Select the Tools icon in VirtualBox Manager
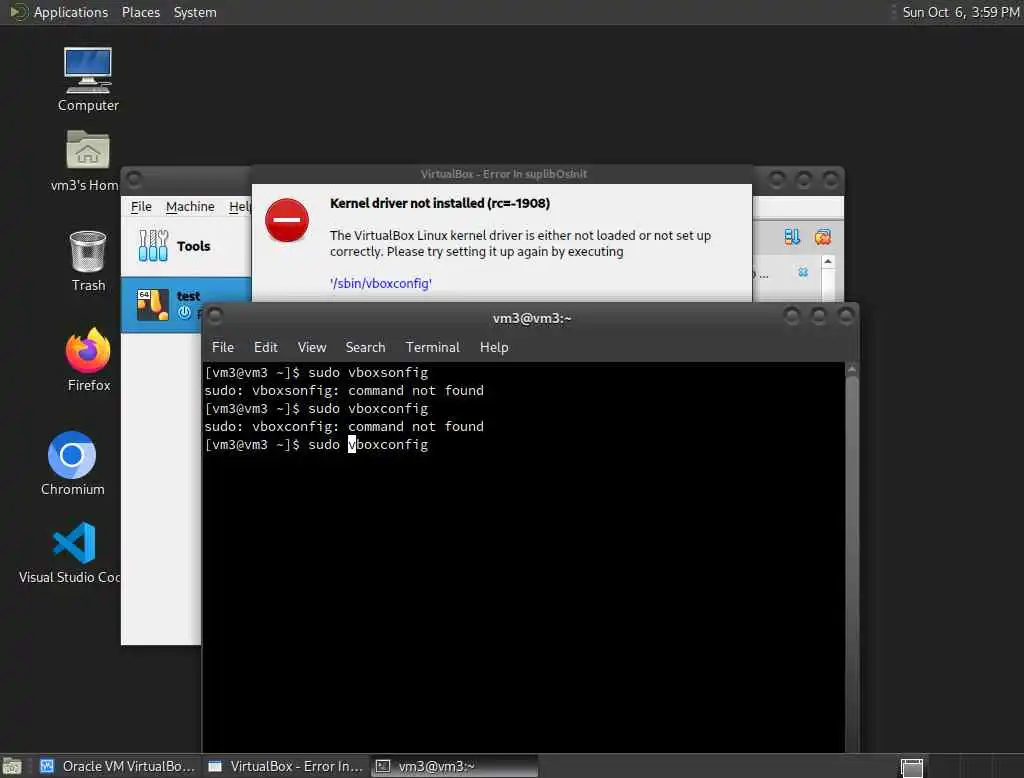This screenshot has width=1024, height=778. click(153, 246)
